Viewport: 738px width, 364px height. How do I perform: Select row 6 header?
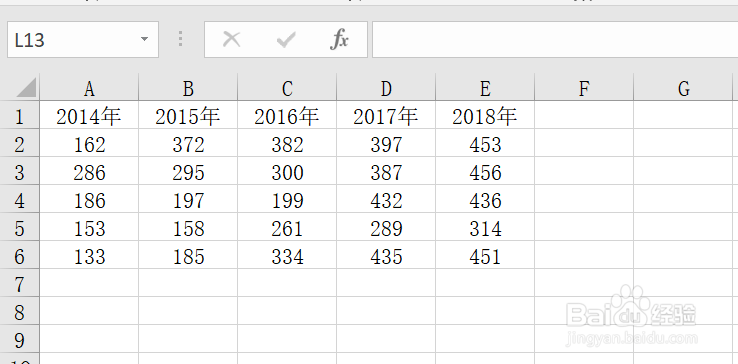20,255
